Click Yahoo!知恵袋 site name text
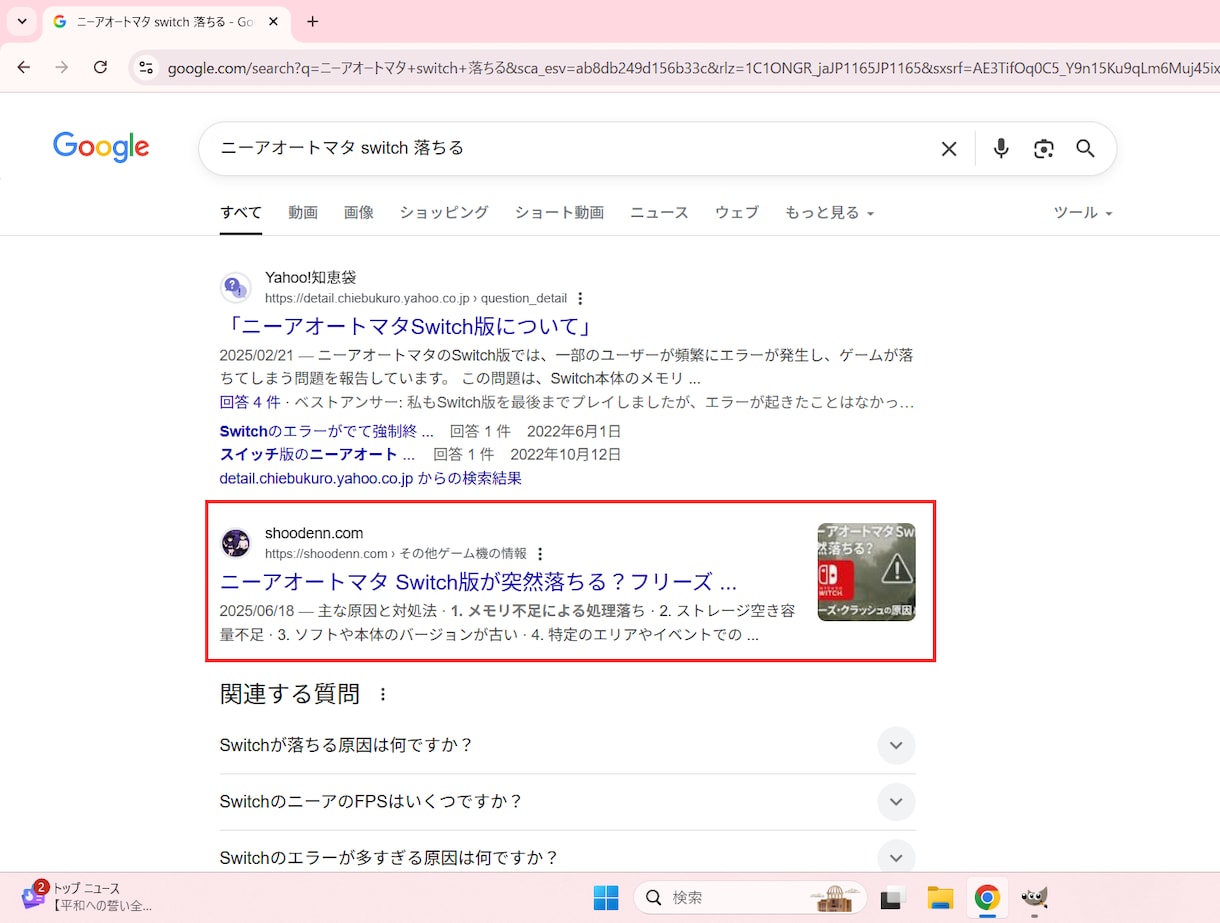This screenshot has width=1220, height=923. [310, 277]
